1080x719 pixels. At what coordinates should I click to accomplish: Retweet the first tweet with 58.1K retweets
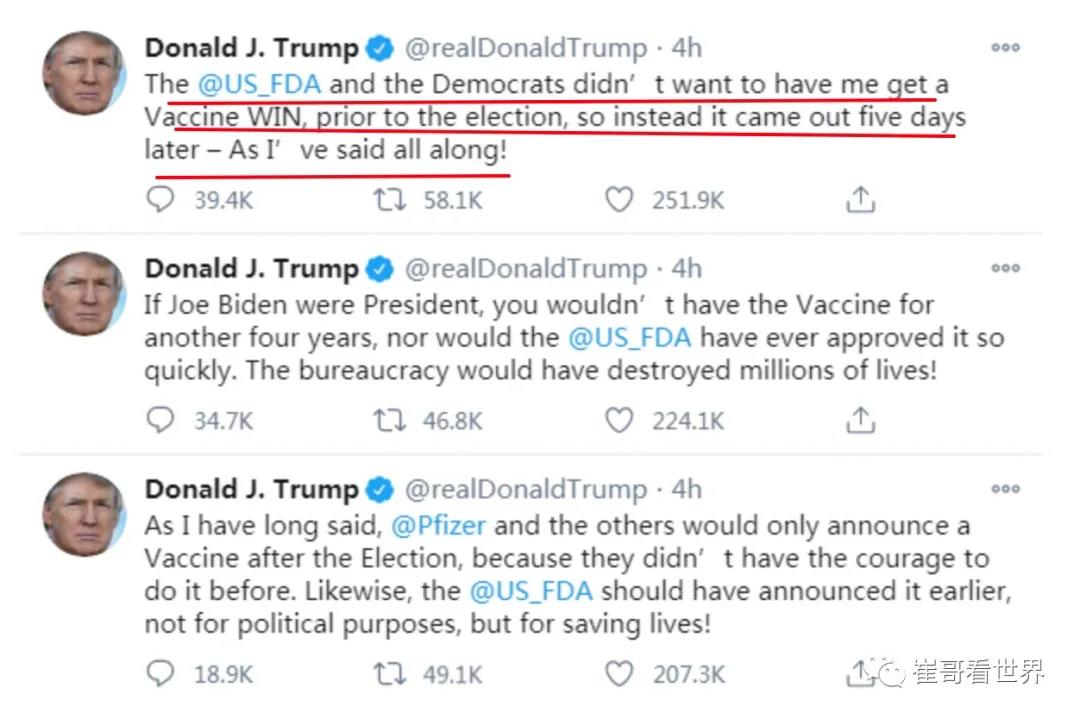[389, 200]
